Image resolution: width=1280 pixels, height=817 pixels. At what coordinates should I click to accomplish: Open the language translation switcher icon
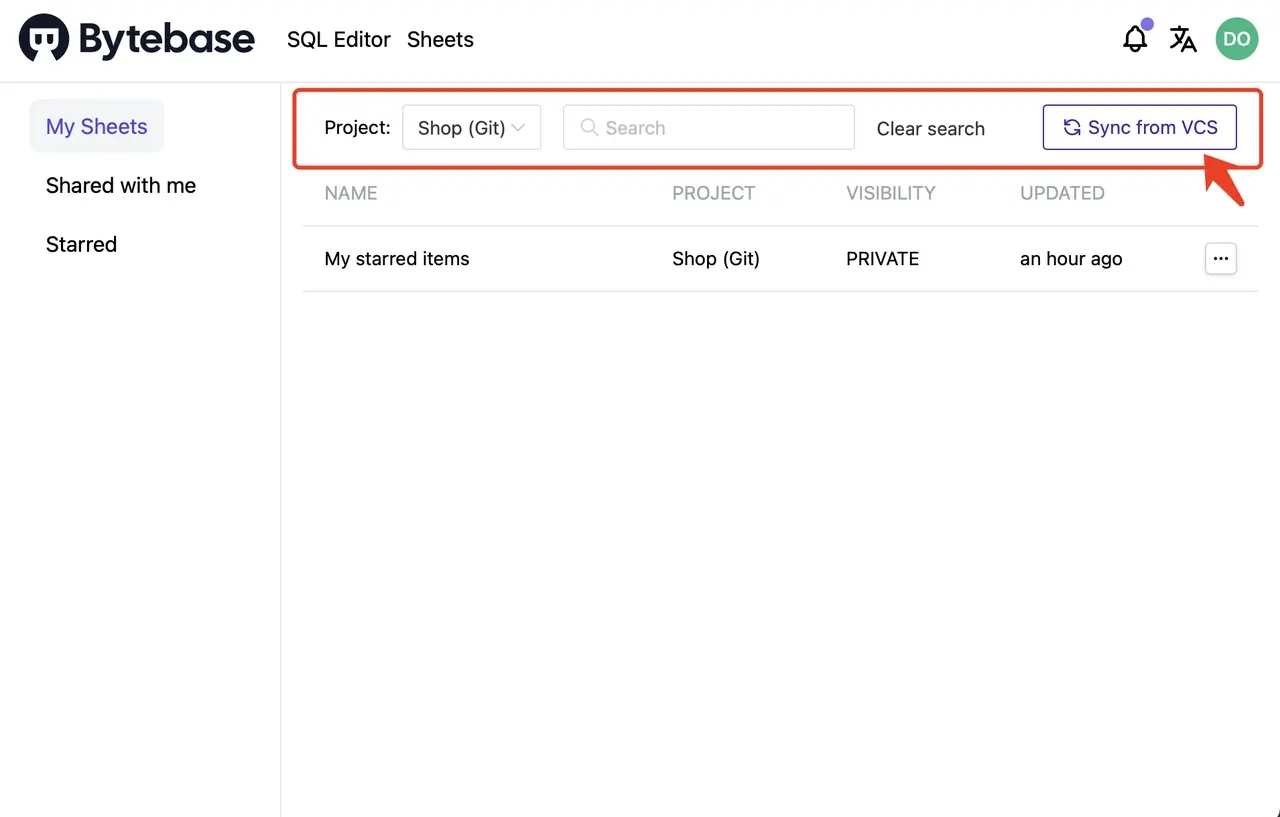(x=1183, y=39)
